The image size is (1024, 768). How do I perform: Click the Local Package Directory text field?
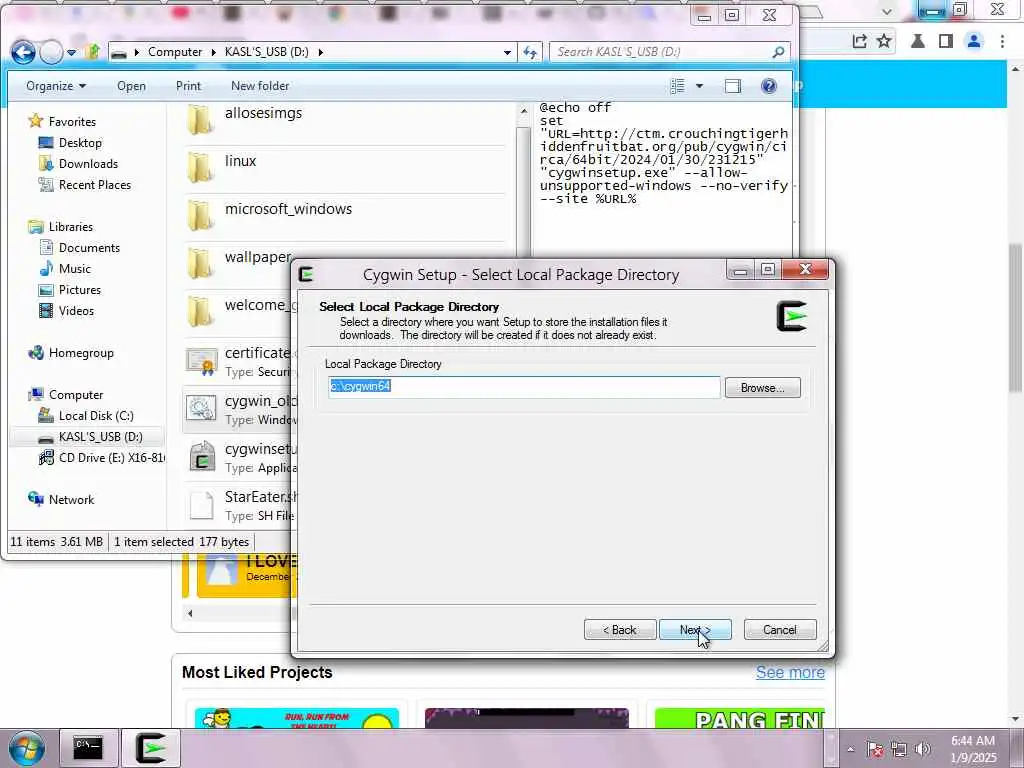pyautogui.click(x=524, y=387)
